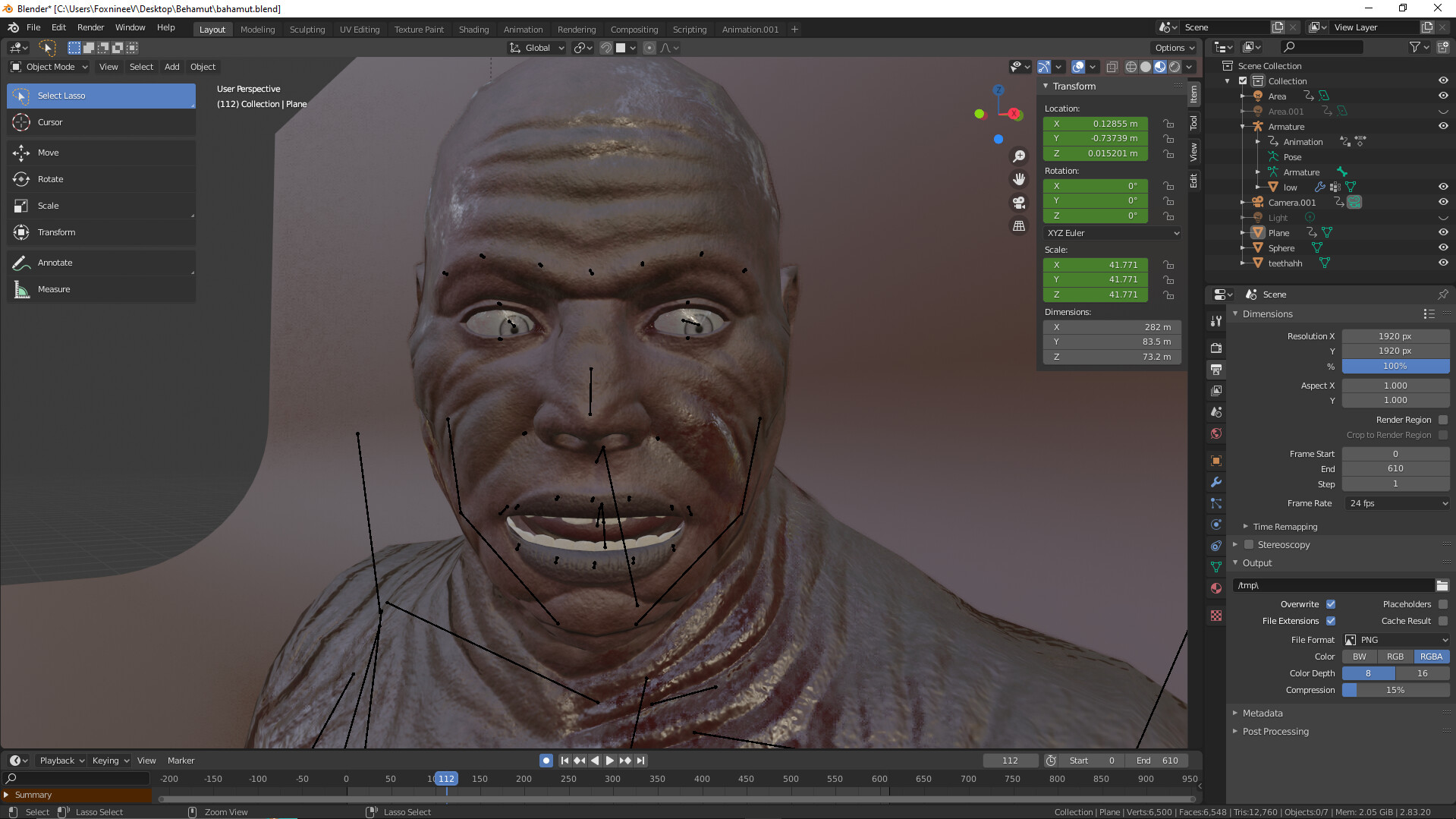This screenshot has width=1456, height=819.
Task: Enable the Stereoscopy checkbox
Action: tap(1248, 544)
